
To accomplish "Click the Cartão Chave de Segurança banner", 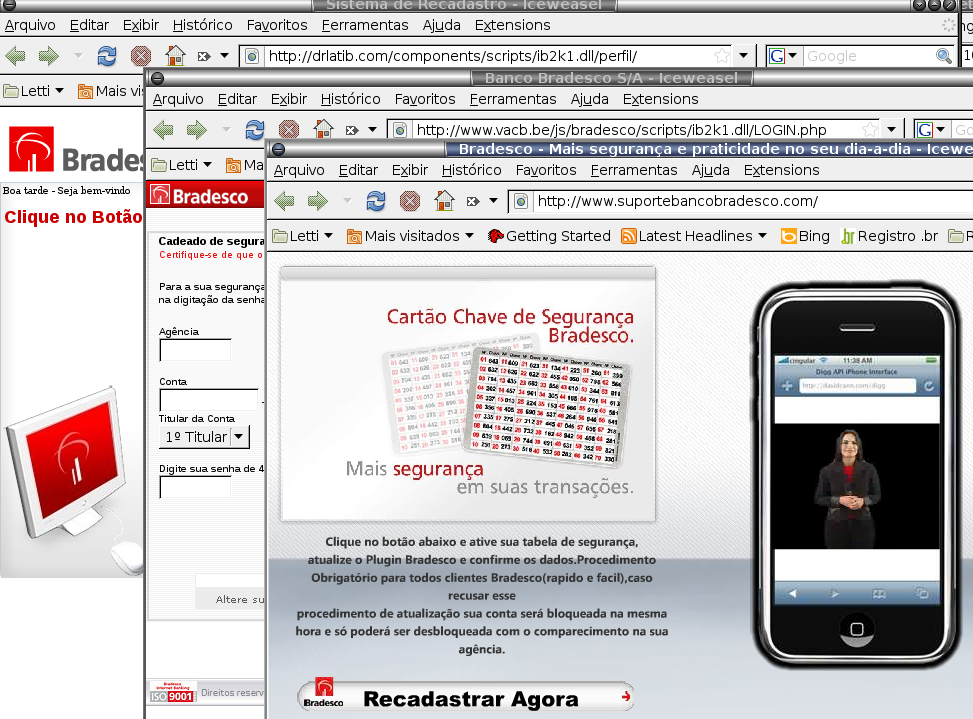I will coord(468,395).
